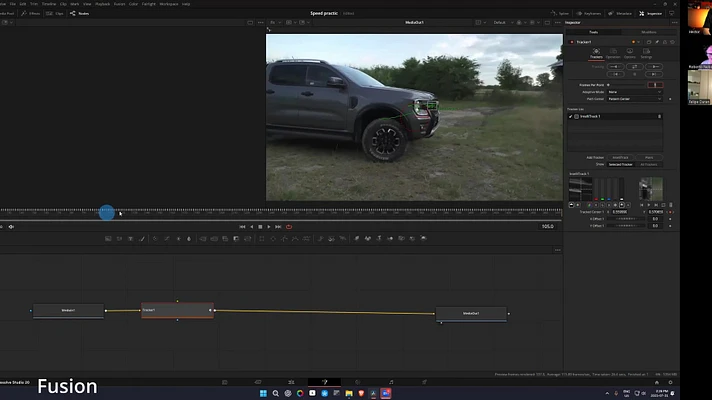Open the Options tab of Tracker1
Screen dimensions: 712x400
click(630, 54)
